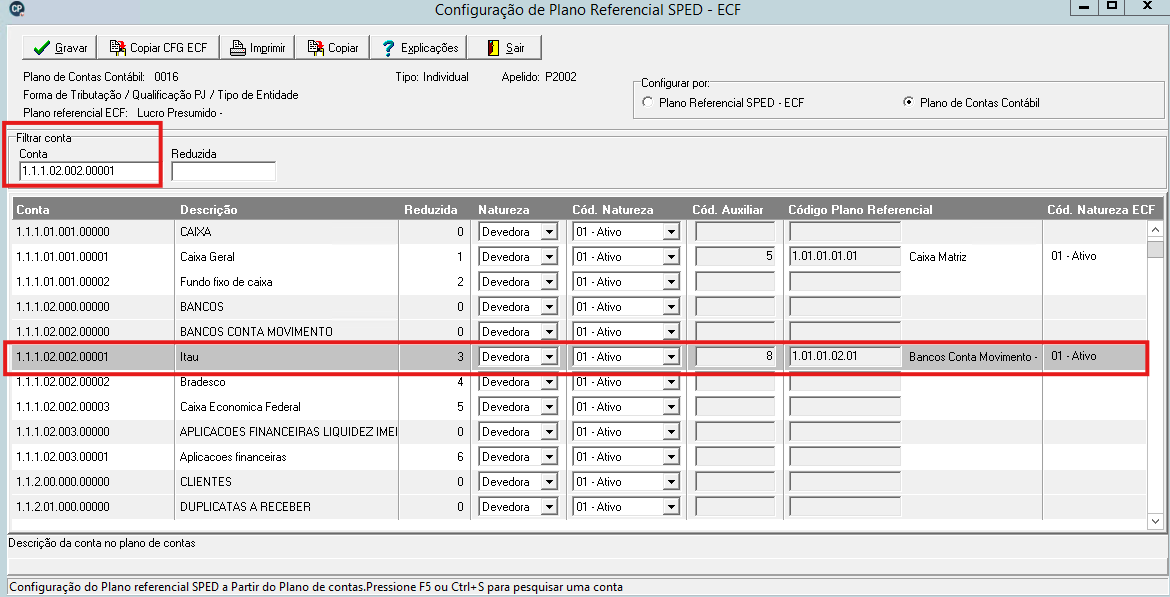1170x597 pixels.
Task: Click the Reduzida column header
Action: [431, 210]
